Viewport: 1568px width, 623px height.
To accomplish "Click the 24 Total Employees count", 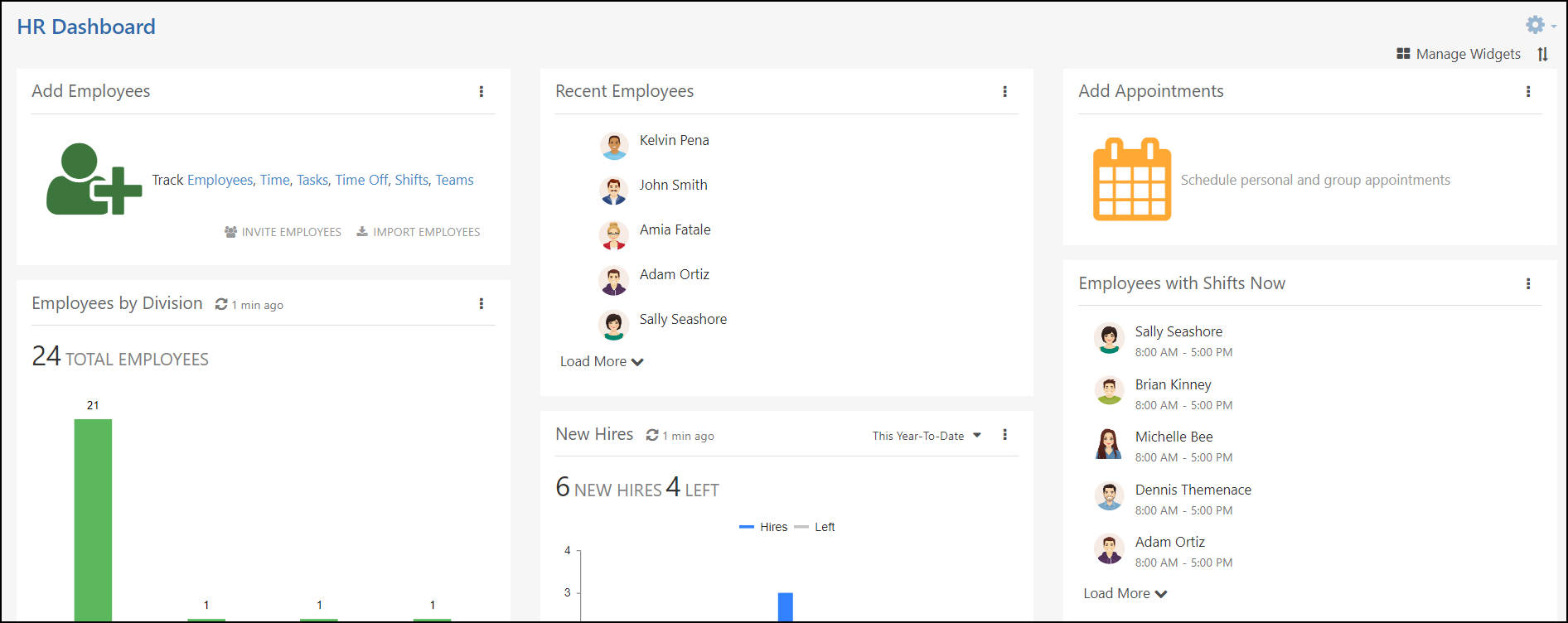I will (120, 356).
